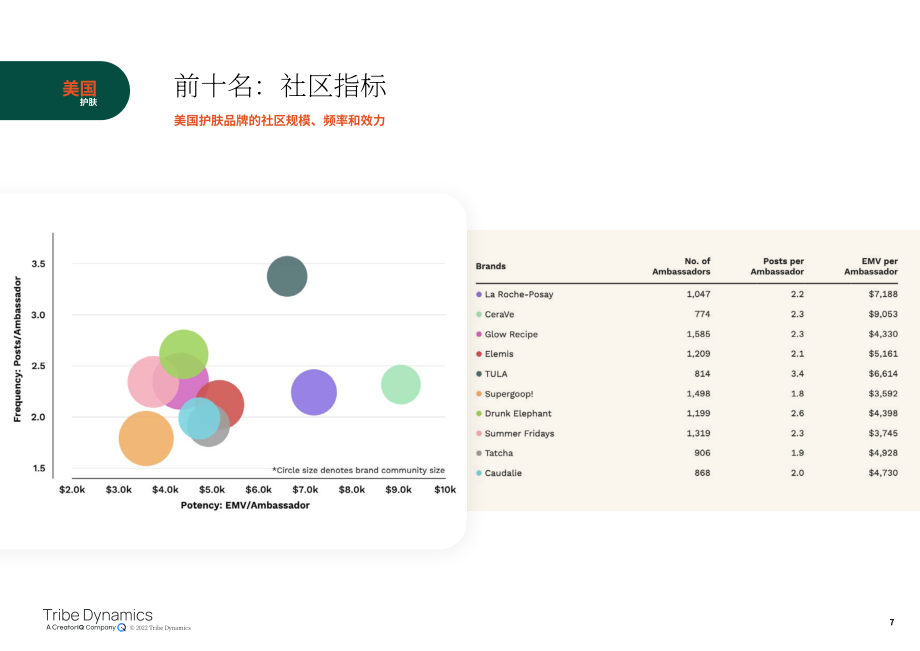
Task: Click the 3.5 y-axis tick label
Action: [x=38, y=264]
